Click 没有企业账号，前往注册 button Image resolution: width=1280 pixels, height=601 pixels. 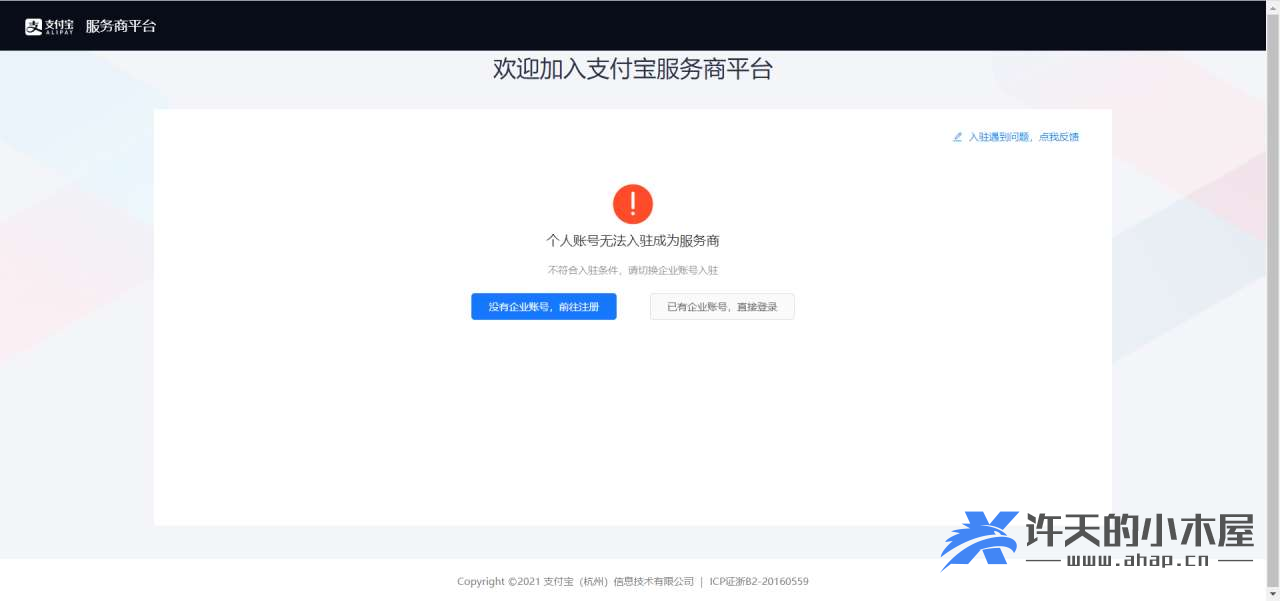tap(544, 307)
